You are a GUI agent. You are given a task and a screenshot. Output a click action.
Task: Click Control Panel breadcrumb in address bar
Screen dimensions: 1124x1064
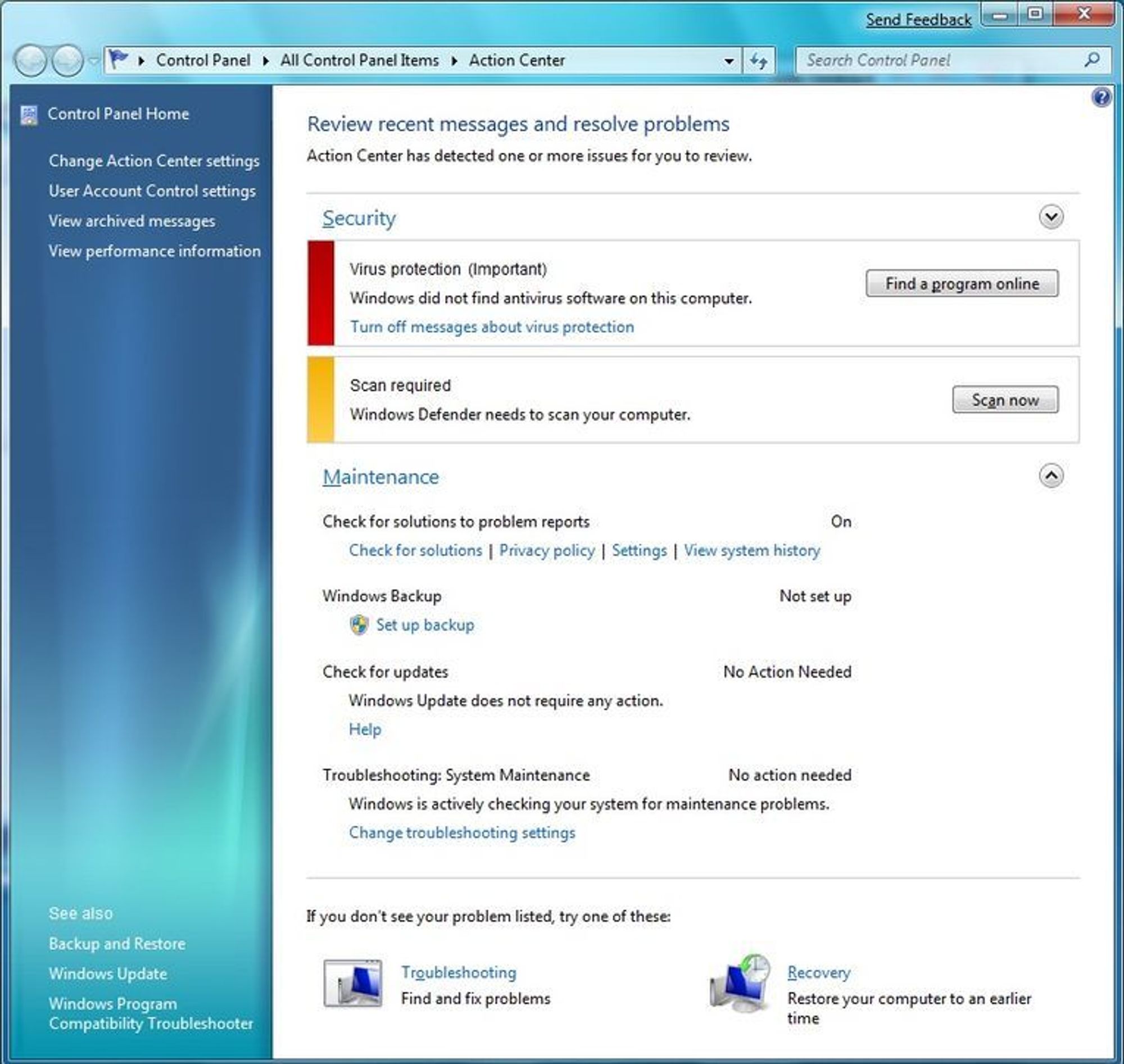203,60
